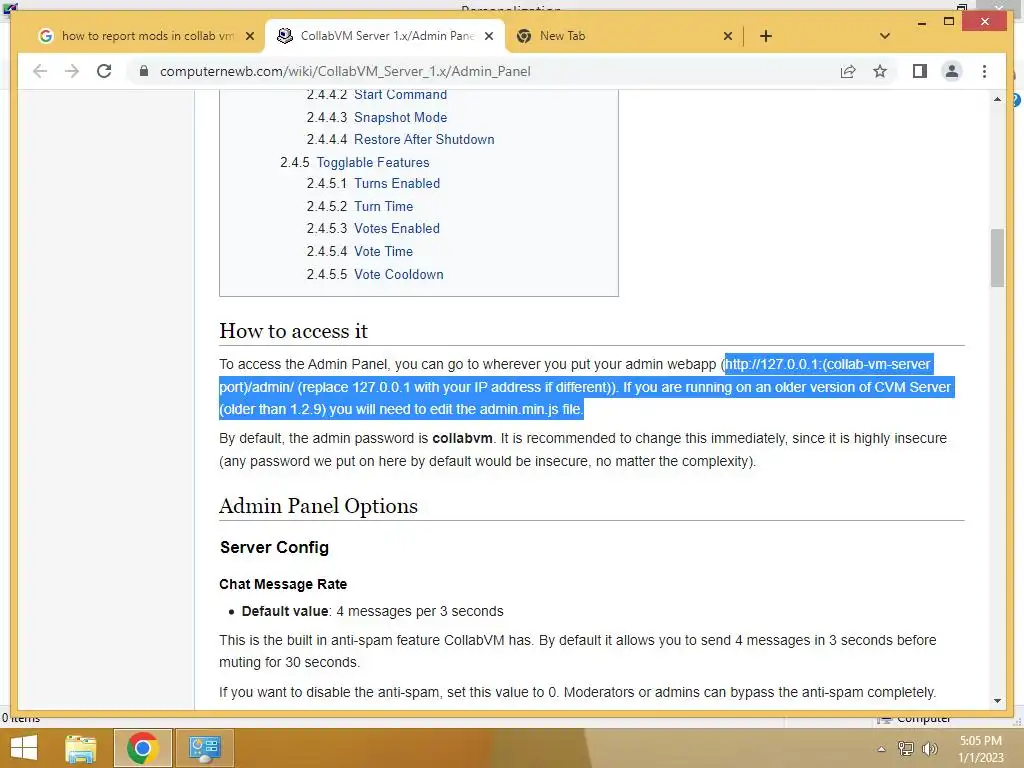Show hidden system tray icons
Viewport: 1024px width, 768px height.
pos(882,749)
